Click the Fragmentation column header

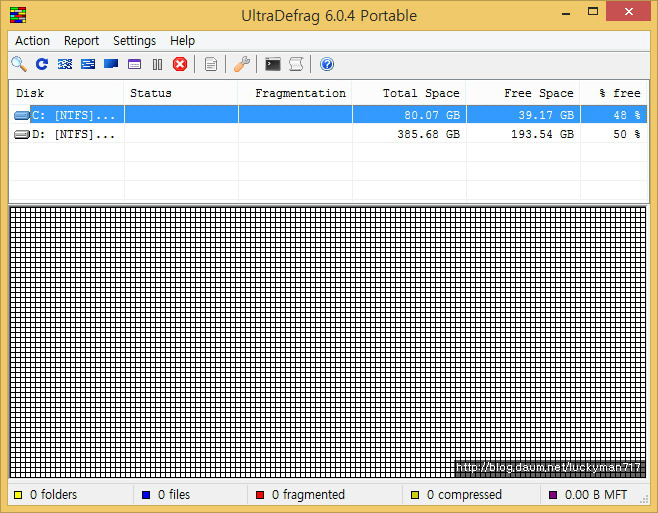coord(295,93)
